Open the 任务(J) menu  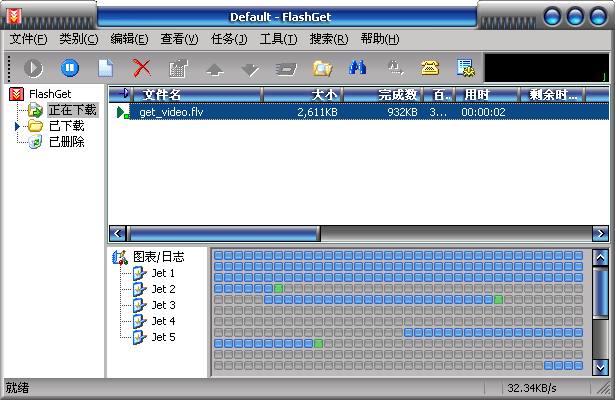tap(229, 39)
